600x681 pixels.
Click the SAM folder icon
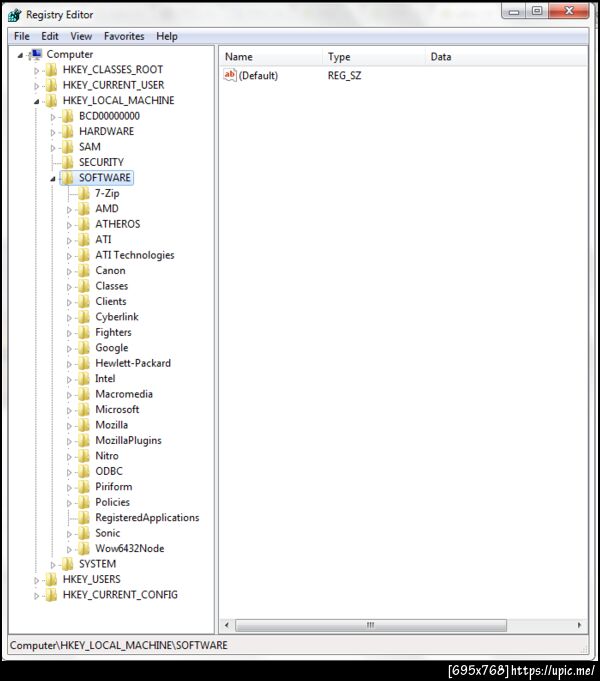point(67,147)
